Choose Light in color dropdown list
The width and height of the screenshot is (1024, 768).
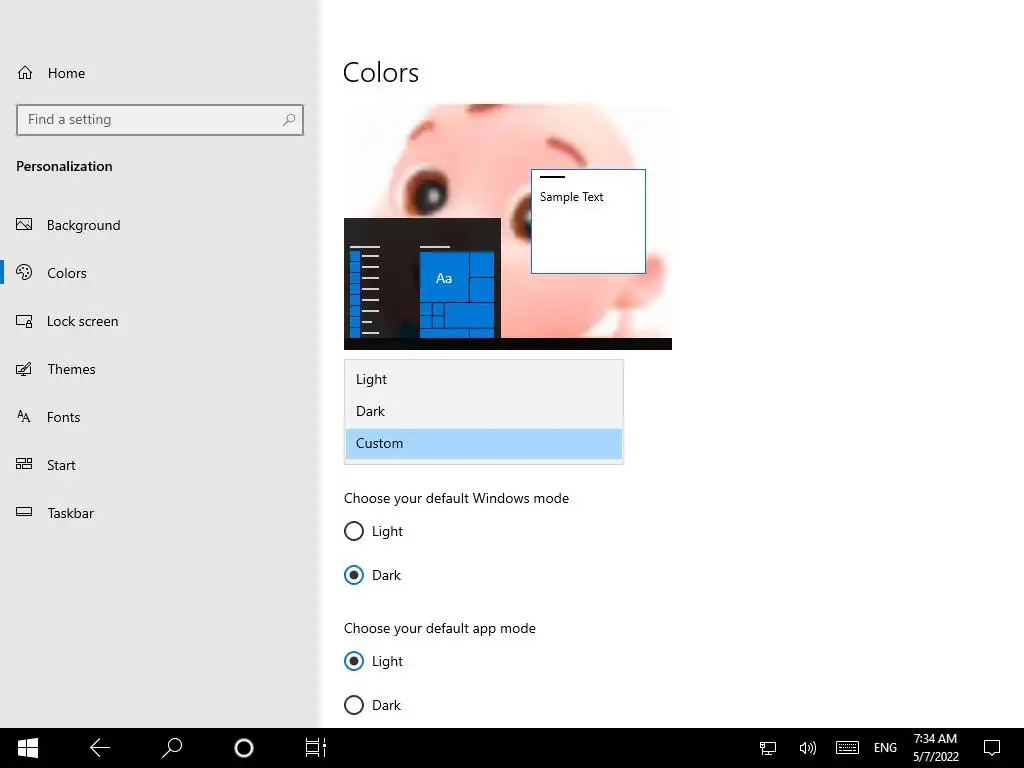pos(484,379)
